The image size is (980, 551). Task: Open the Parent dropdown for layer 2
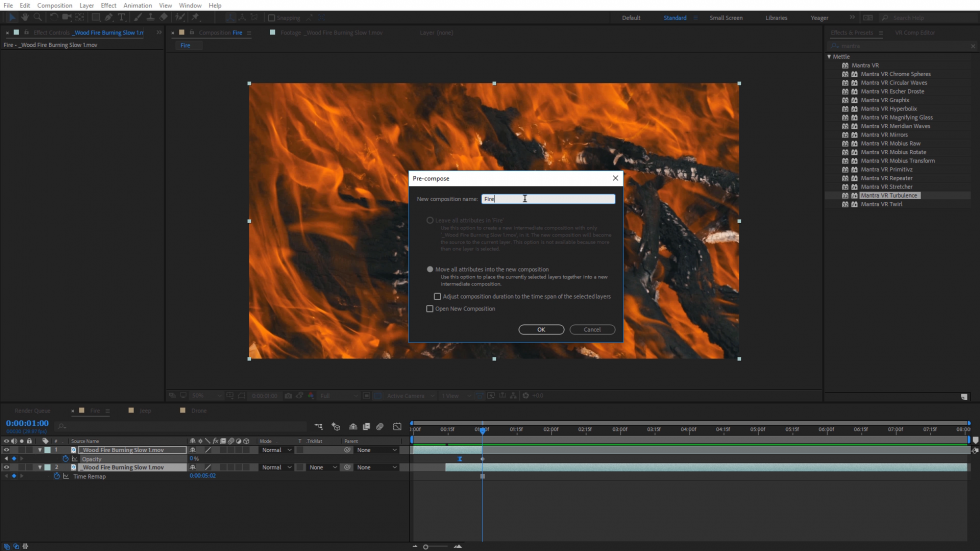point(376,467)
